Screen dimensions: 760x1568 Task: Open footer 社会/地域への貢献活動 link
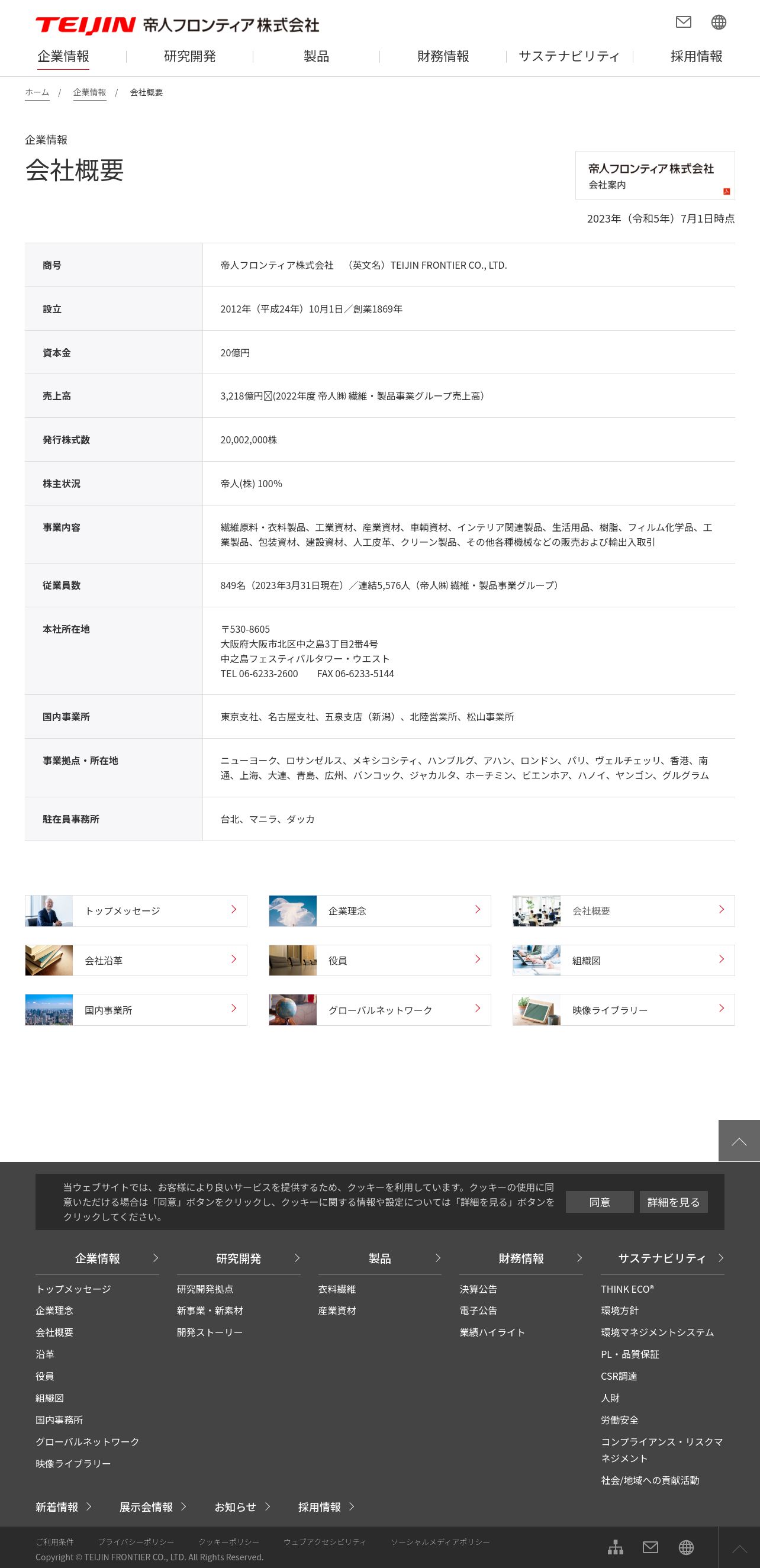pos(650,1480)
